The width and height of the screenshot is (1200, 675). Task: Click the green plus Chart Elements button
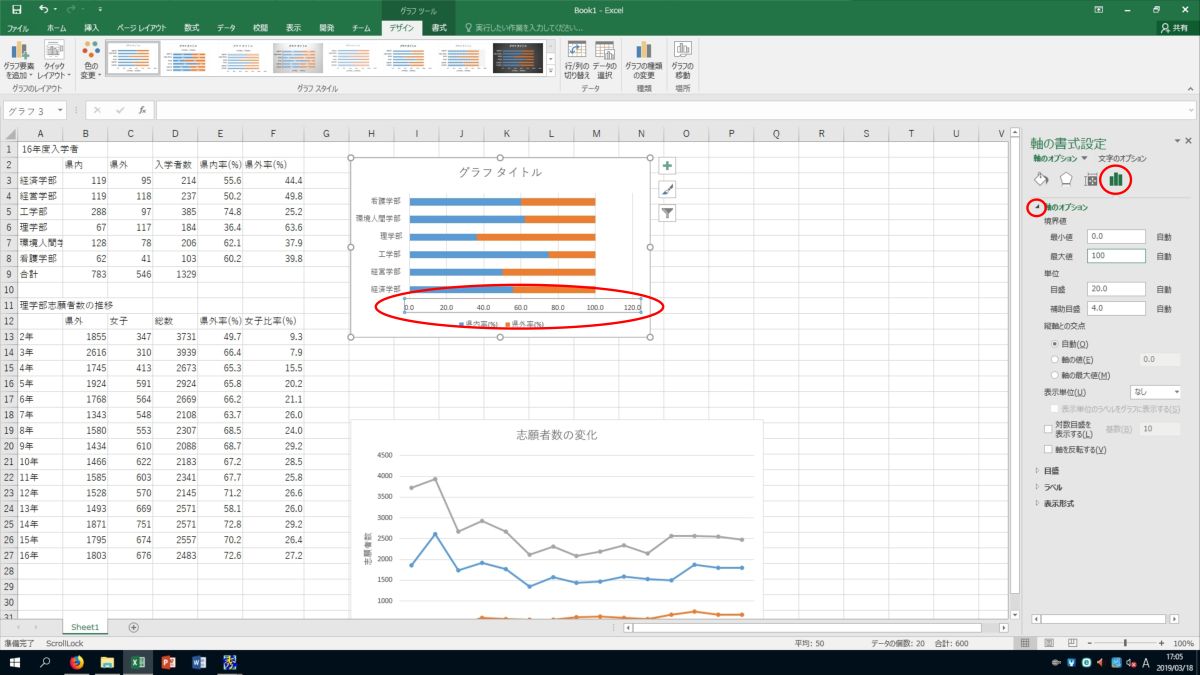tap(667, 166)
